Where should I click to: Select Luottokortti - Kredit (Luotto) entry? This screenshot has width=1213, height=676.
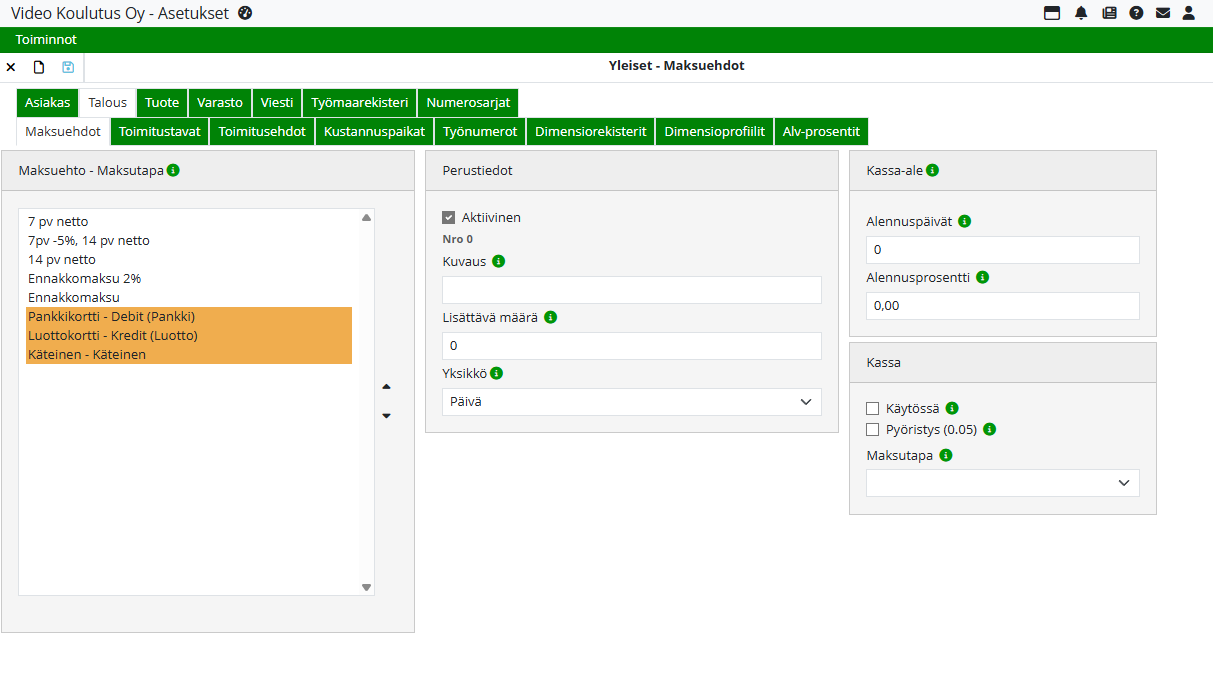coord(113,335)
